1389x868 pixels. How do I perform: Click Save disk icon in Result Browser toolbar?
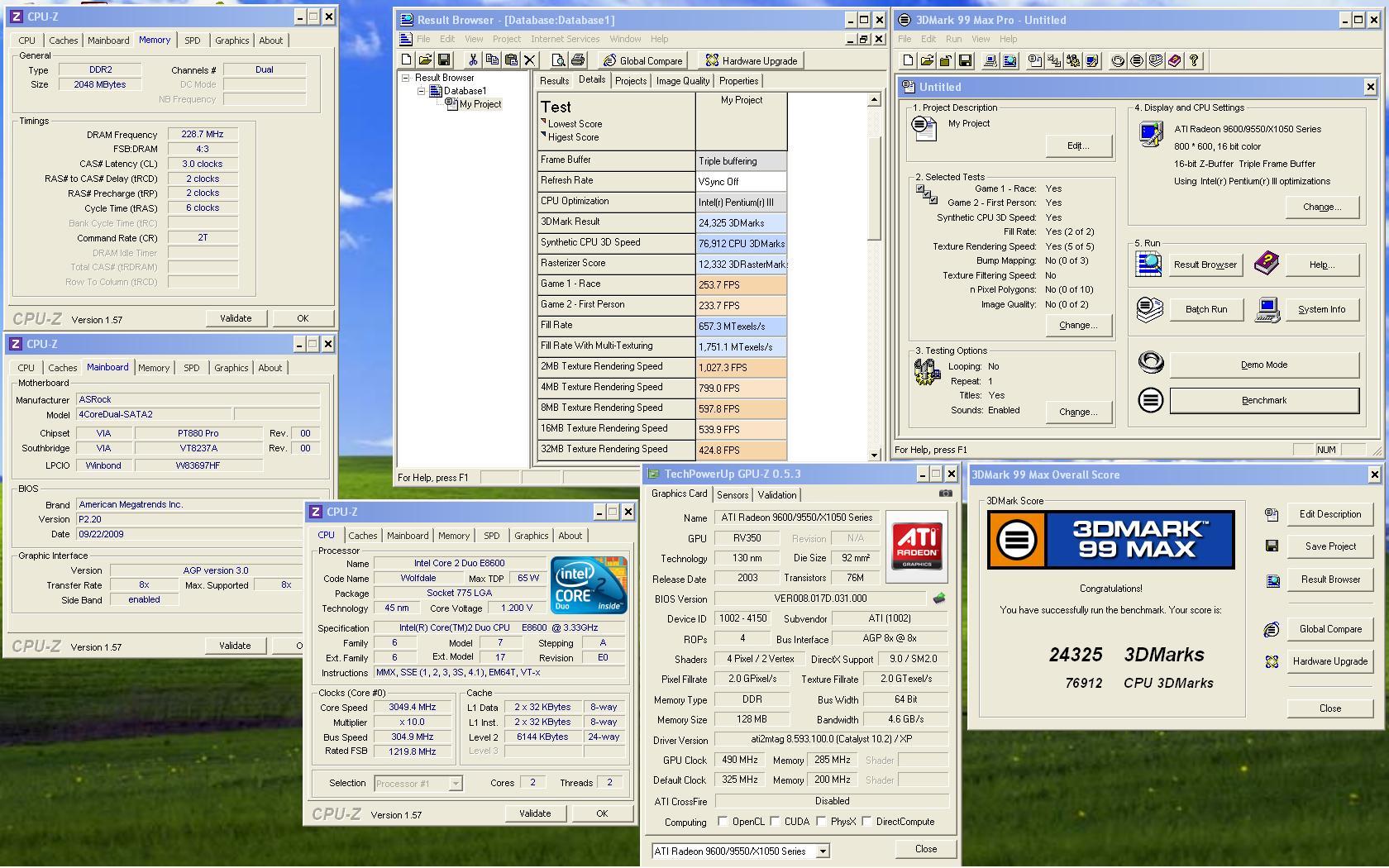(444, 60)
